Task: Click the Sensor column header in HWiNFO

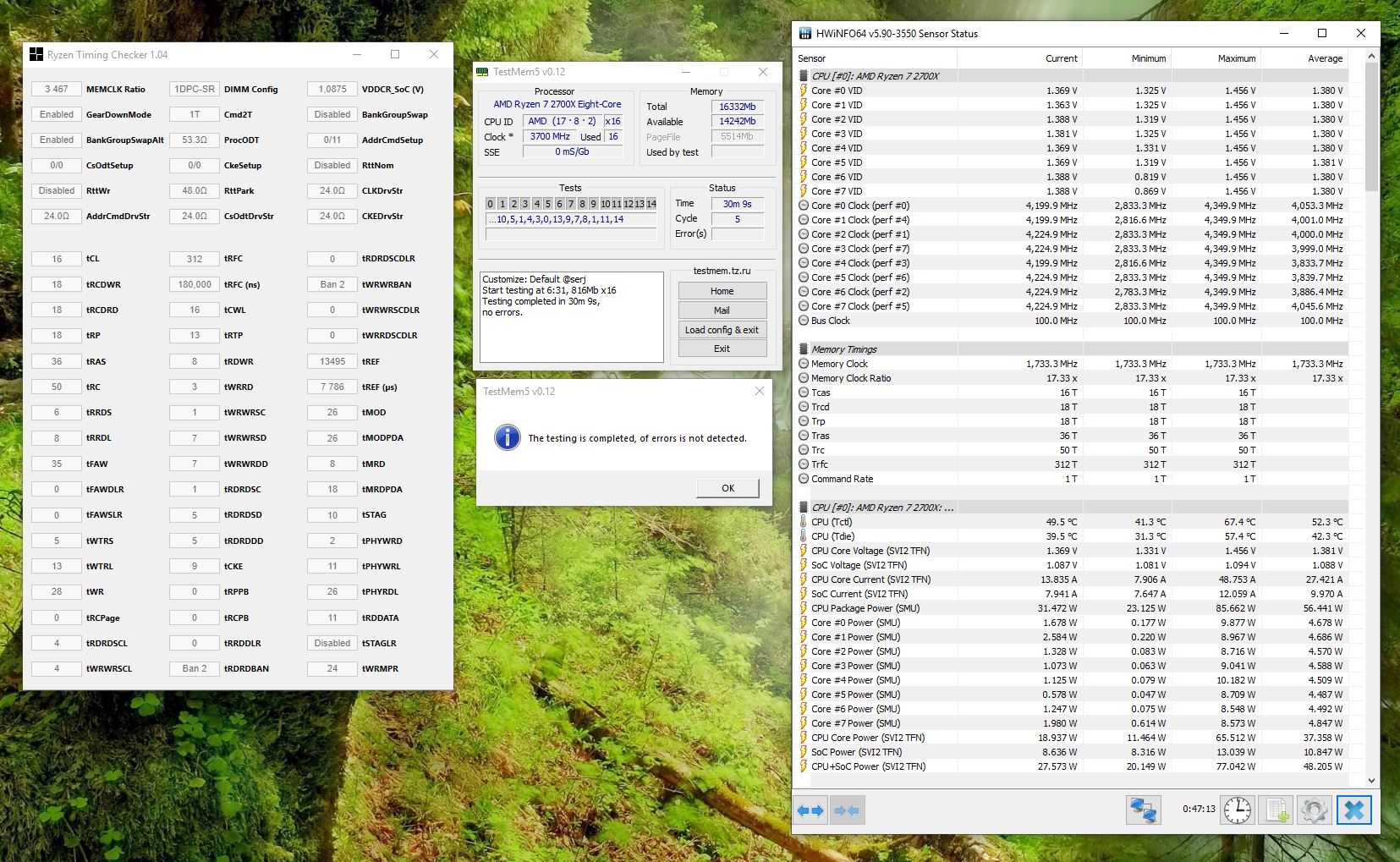Action: [876, 58]
